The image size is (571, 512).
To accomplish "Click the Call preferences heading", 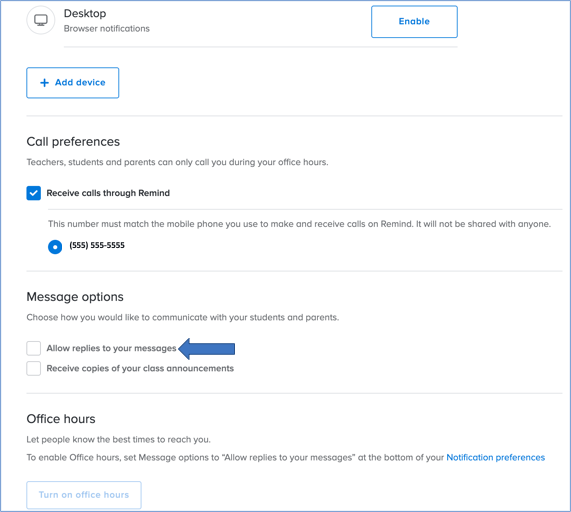I will (73, 142).
